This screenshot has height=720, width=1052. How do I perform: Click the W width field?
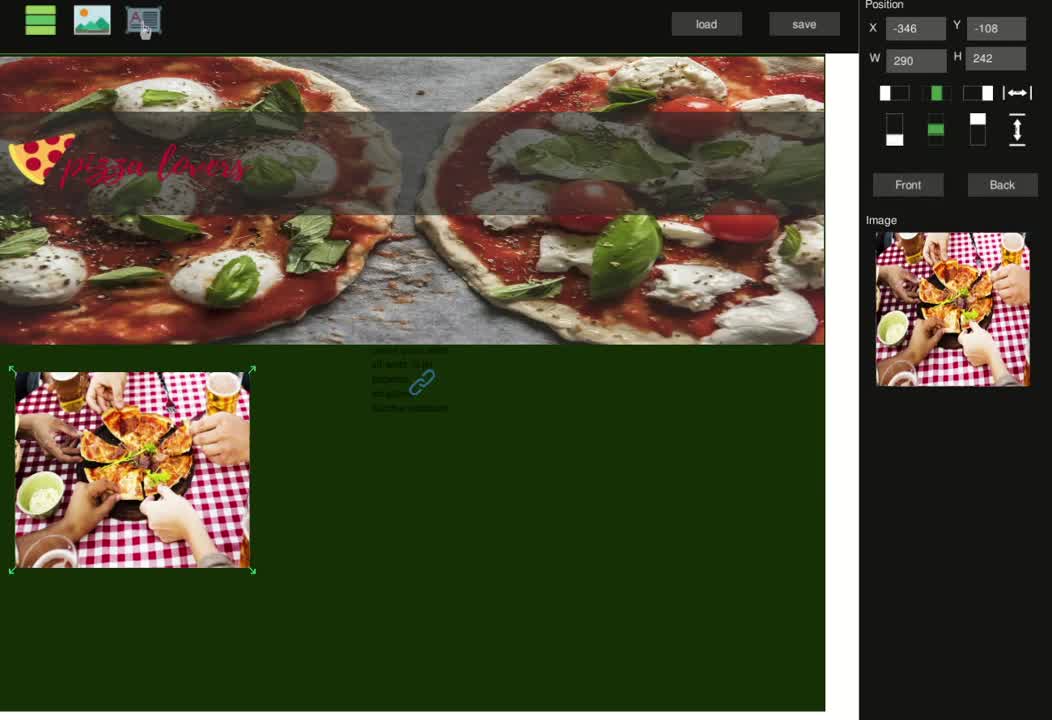point(916,60)
